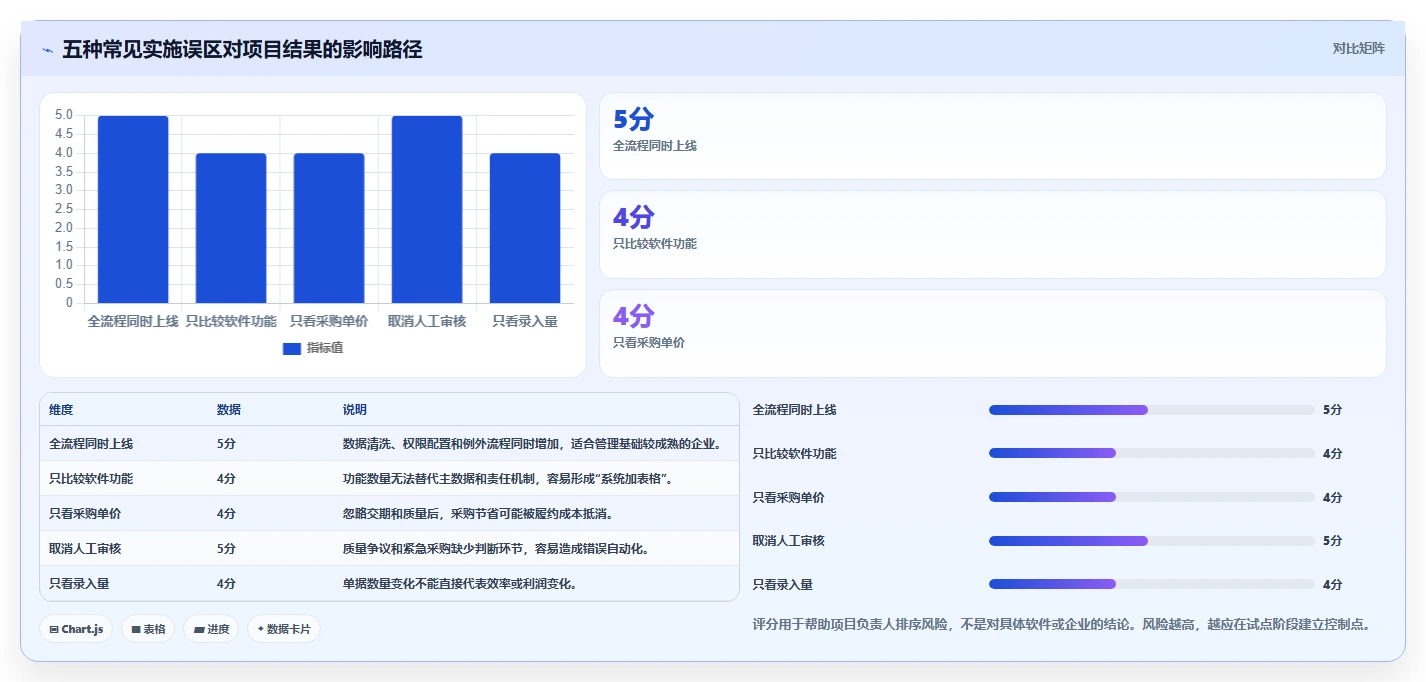Image resolution: width=1426 pixels, height=682 pixels.
Task: Click the 数据 table column header
Action: tap(228, 410)
